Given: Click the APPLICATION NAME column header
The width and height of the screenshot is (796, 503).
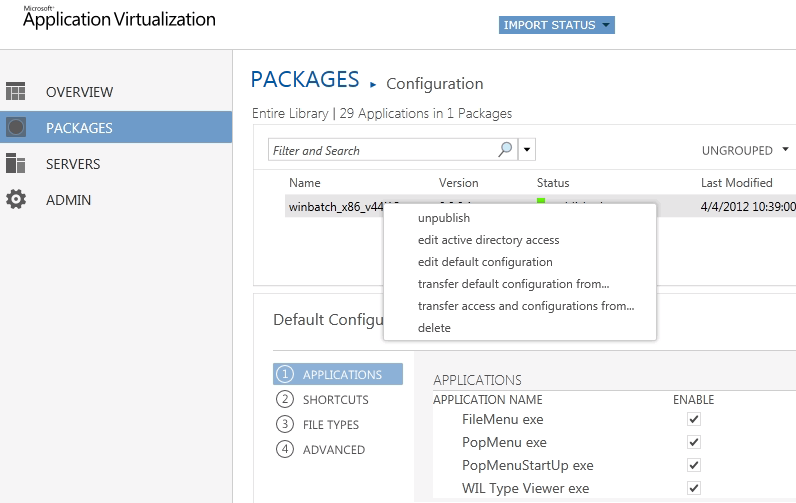Looking at the screenshot, I should (488, 400).
